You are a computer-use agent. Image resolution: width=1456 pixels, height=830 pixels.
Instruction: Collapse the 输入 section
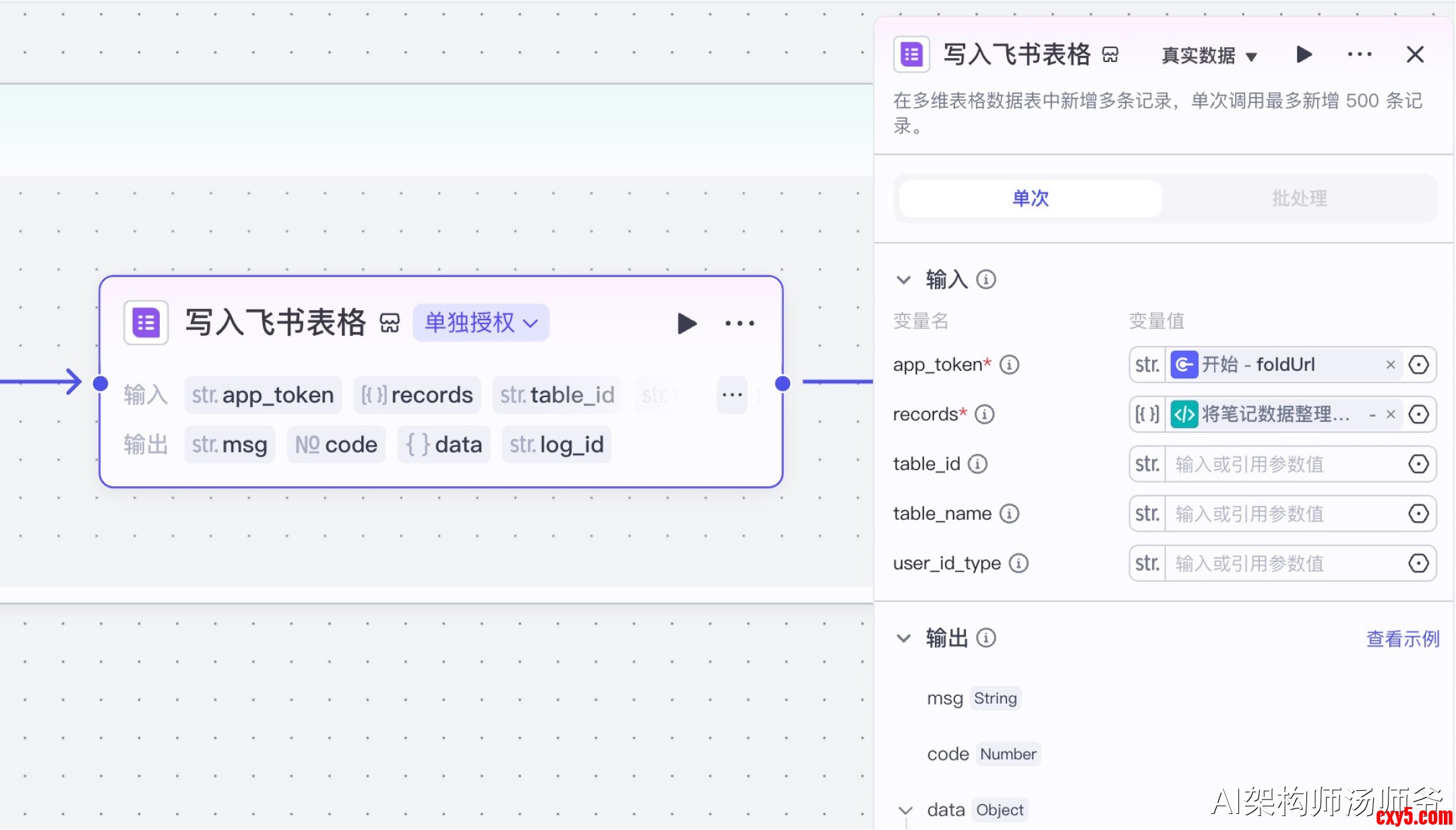(x=903, y=280)
